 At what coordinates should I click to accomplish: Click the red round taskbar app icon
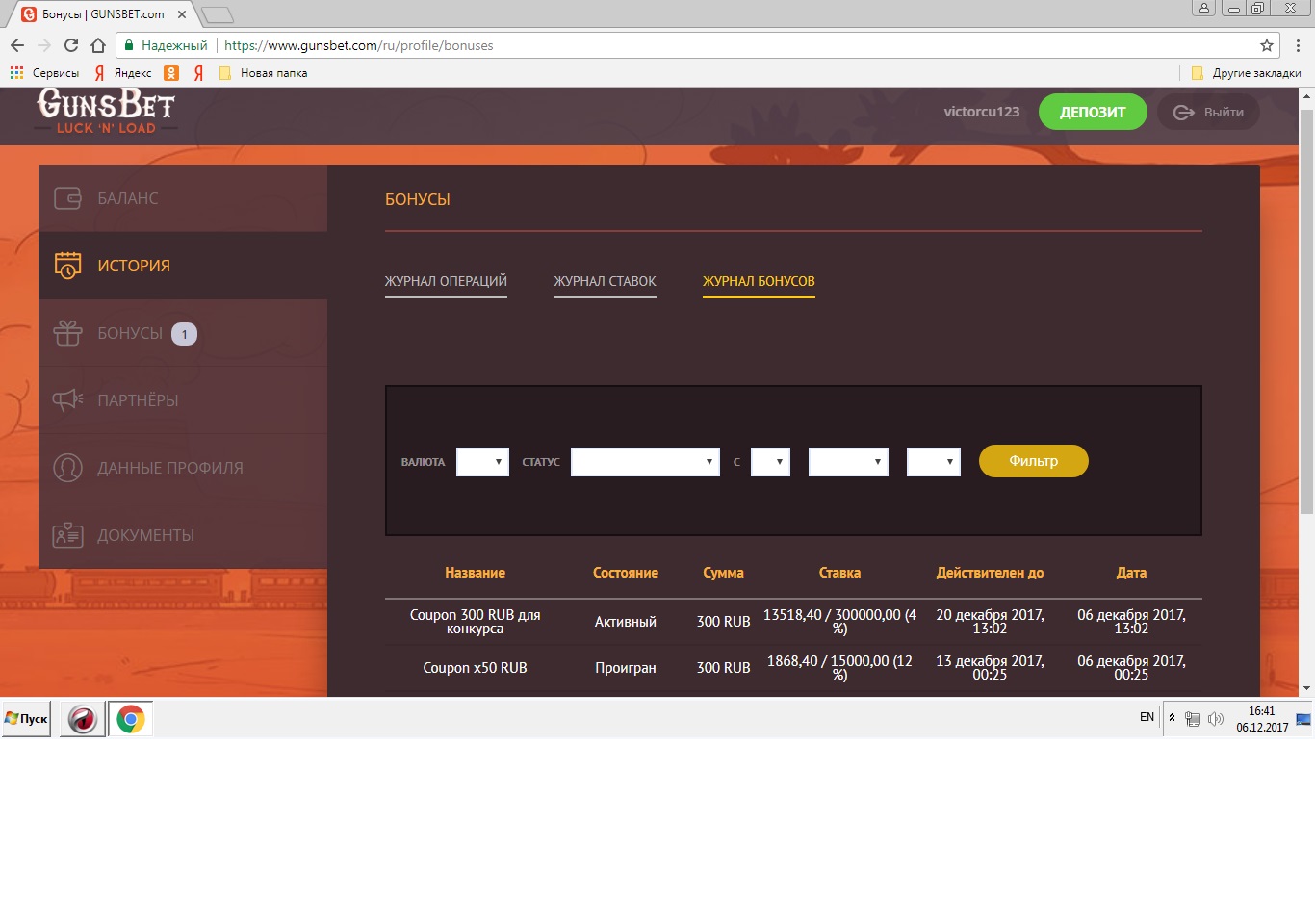[83, 719]
